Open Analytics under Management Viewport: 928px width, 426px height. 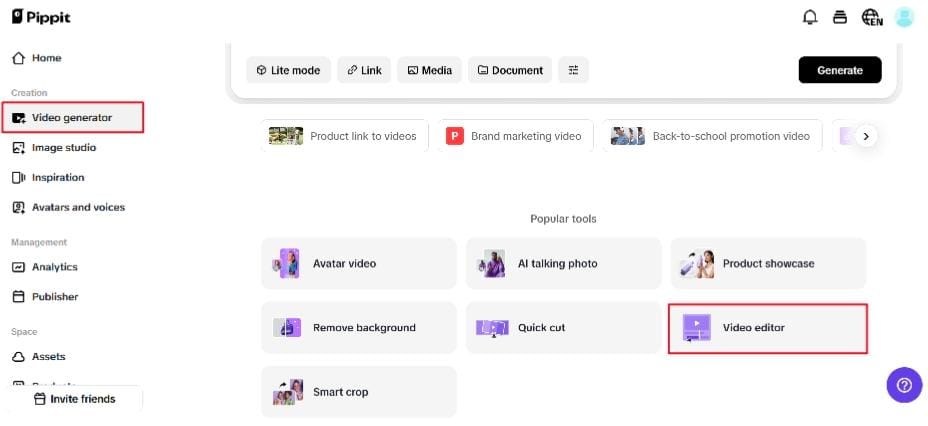click(54, 267)
